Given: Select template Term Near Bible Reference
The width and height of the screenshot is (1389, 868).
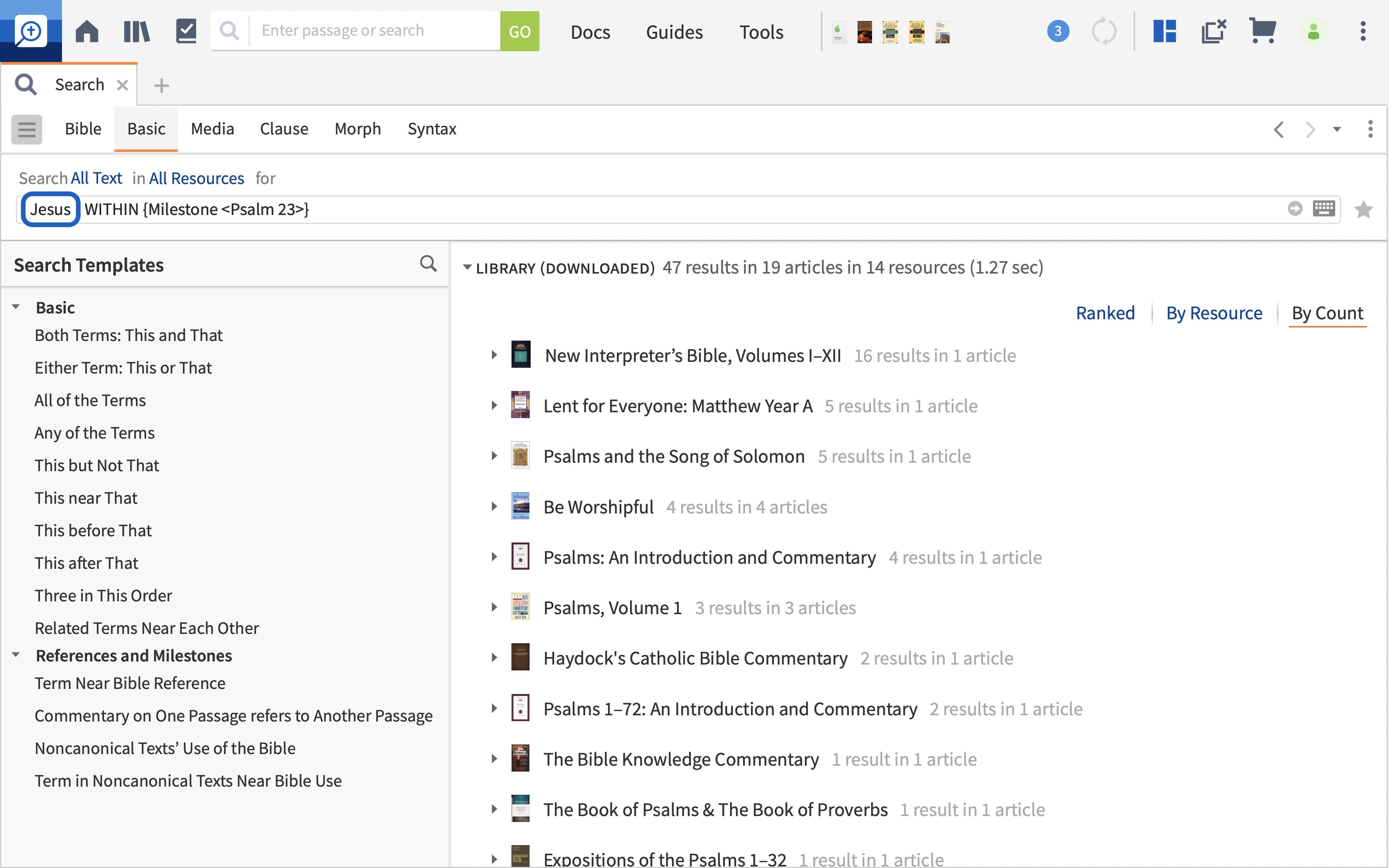Looking at the screenshot, I should tap(130, 683).
